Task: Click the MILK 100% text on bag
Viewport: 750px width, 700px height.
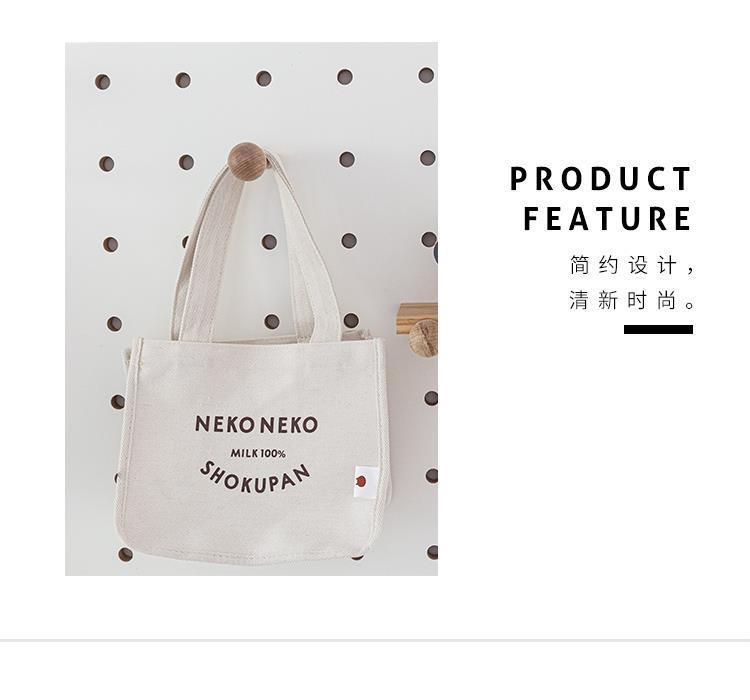Action: tap(258, 453)
